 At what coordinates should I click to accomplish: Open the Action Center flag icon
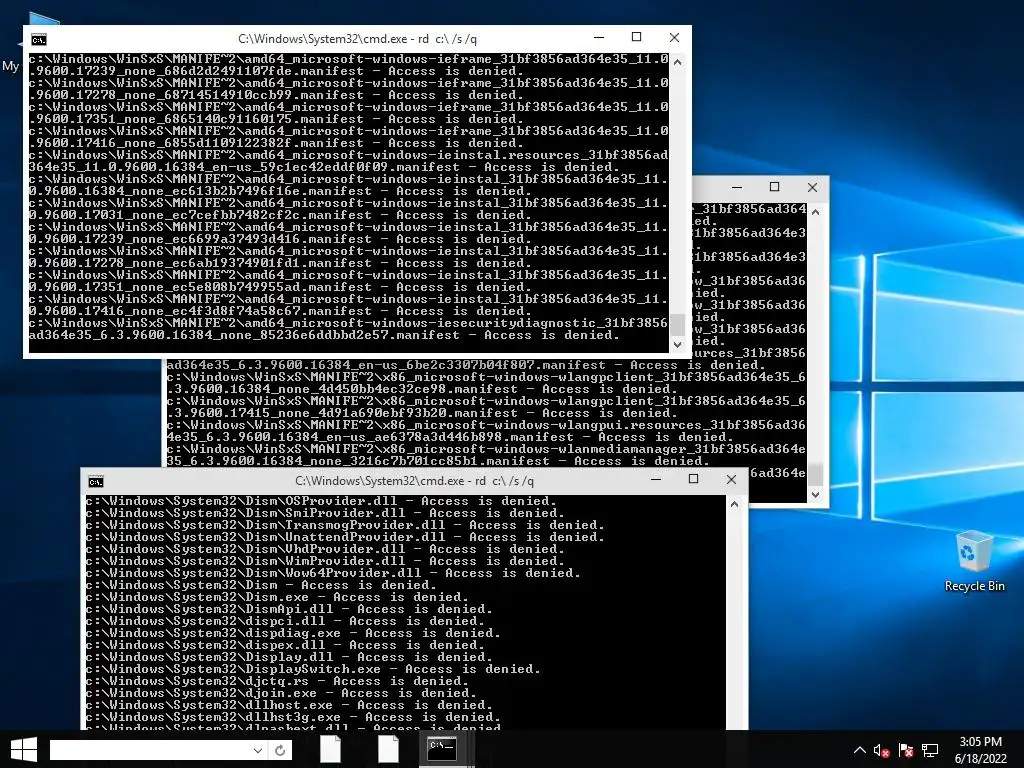(906, 751)
